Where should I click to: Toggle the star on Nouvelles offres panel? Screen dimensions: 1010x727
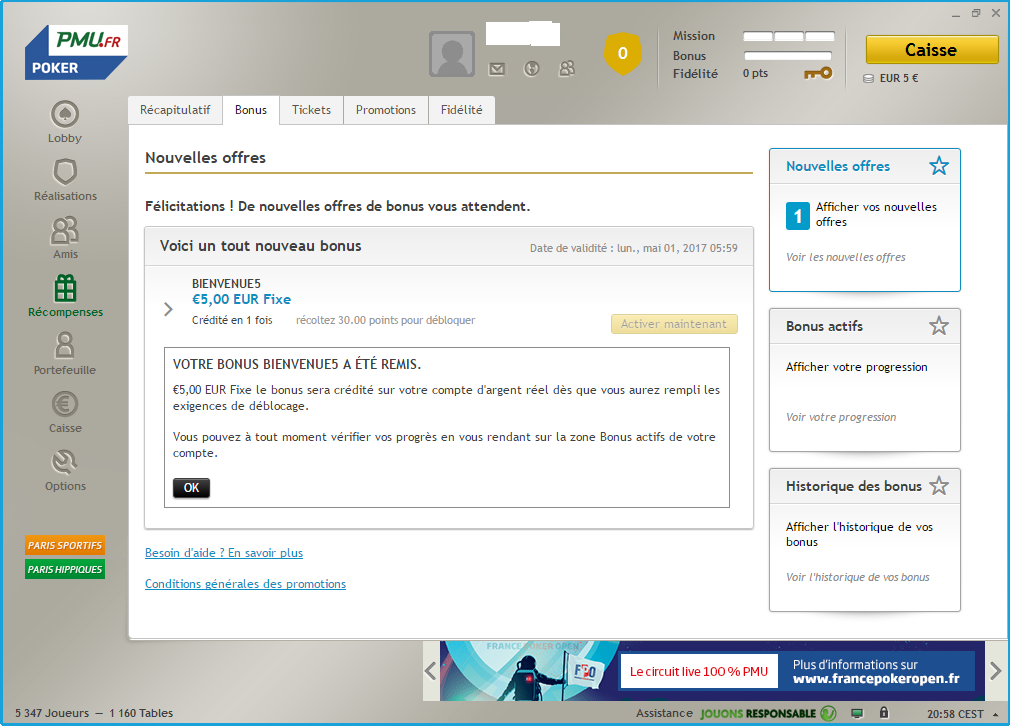coord(938,166)
